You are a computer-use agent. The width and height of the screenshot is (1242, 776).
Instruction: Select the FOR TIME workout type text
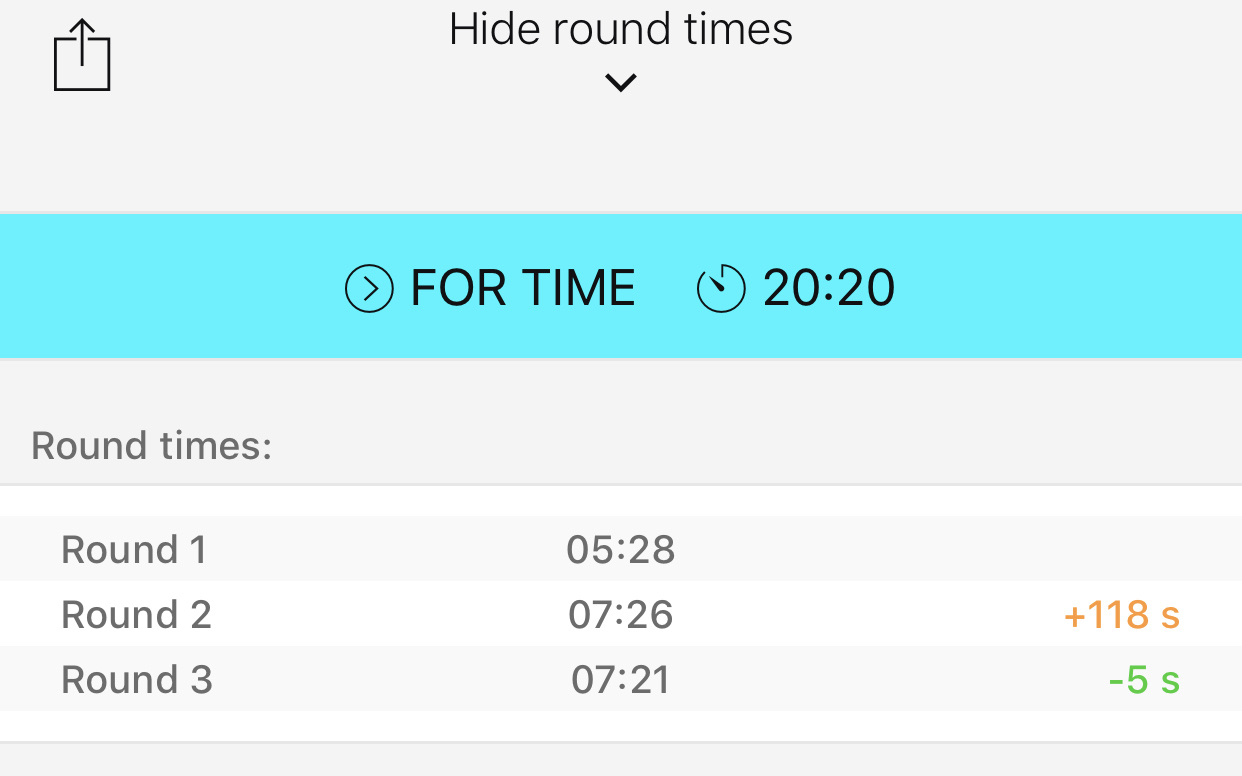tap(523, 289)
